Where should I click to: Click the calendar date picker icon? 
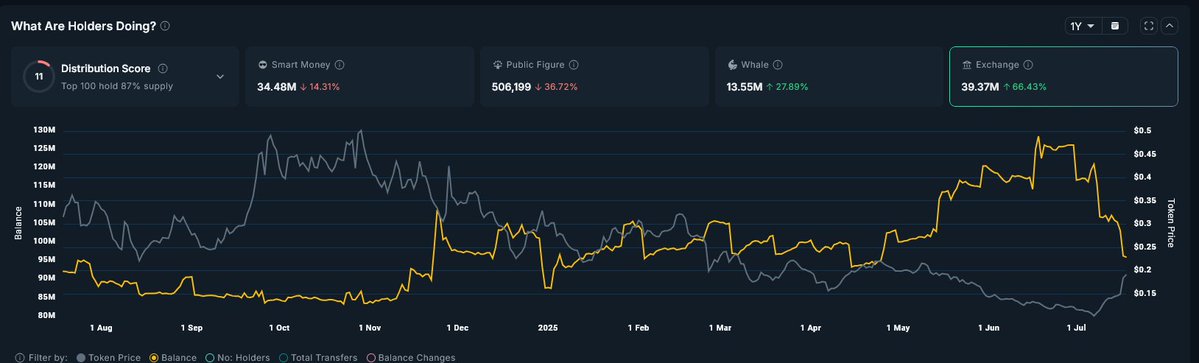coord(1115,26)
